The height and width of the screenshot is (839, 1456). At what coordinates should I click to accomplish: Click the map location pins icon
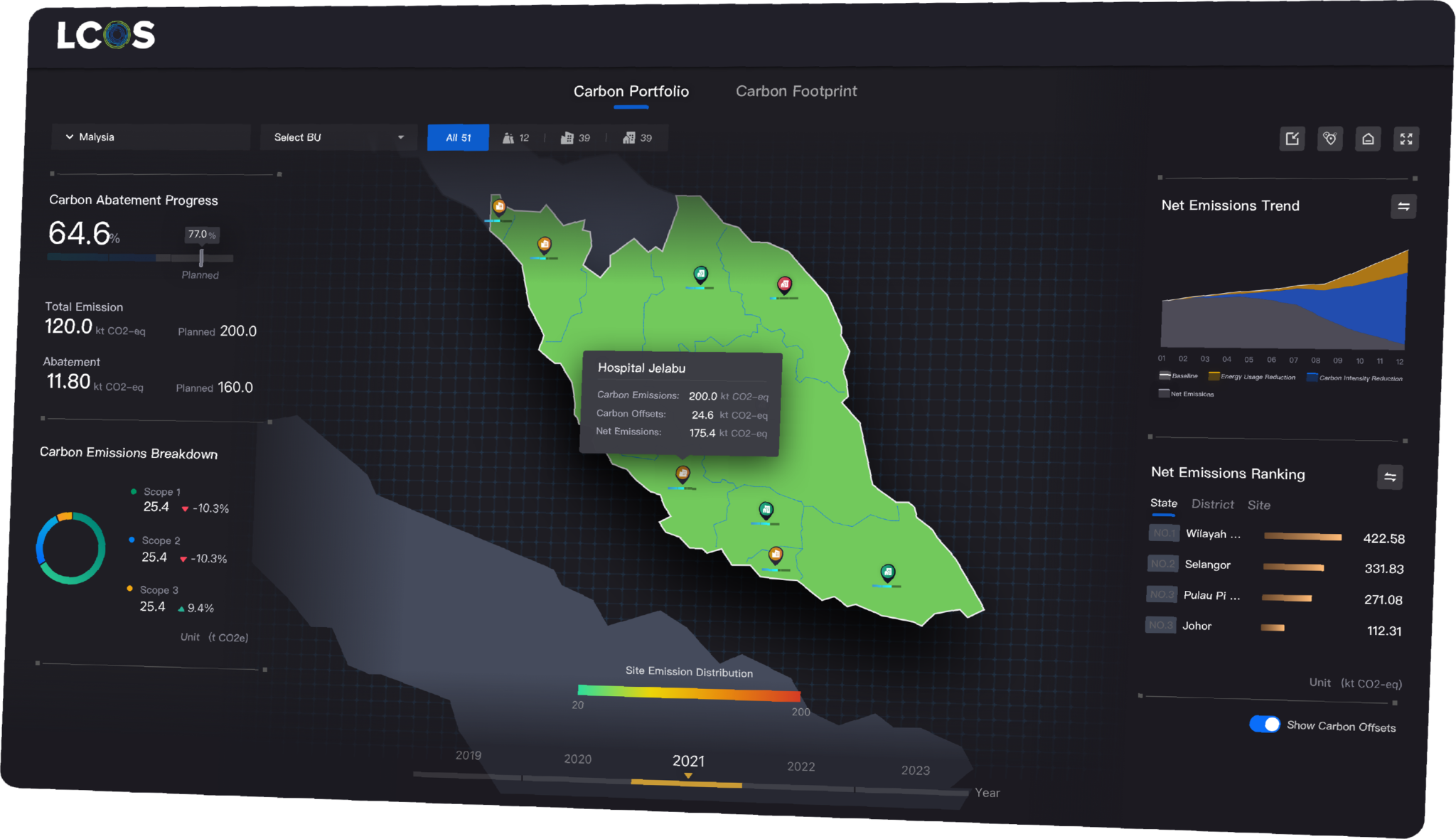pos(1329,139)
